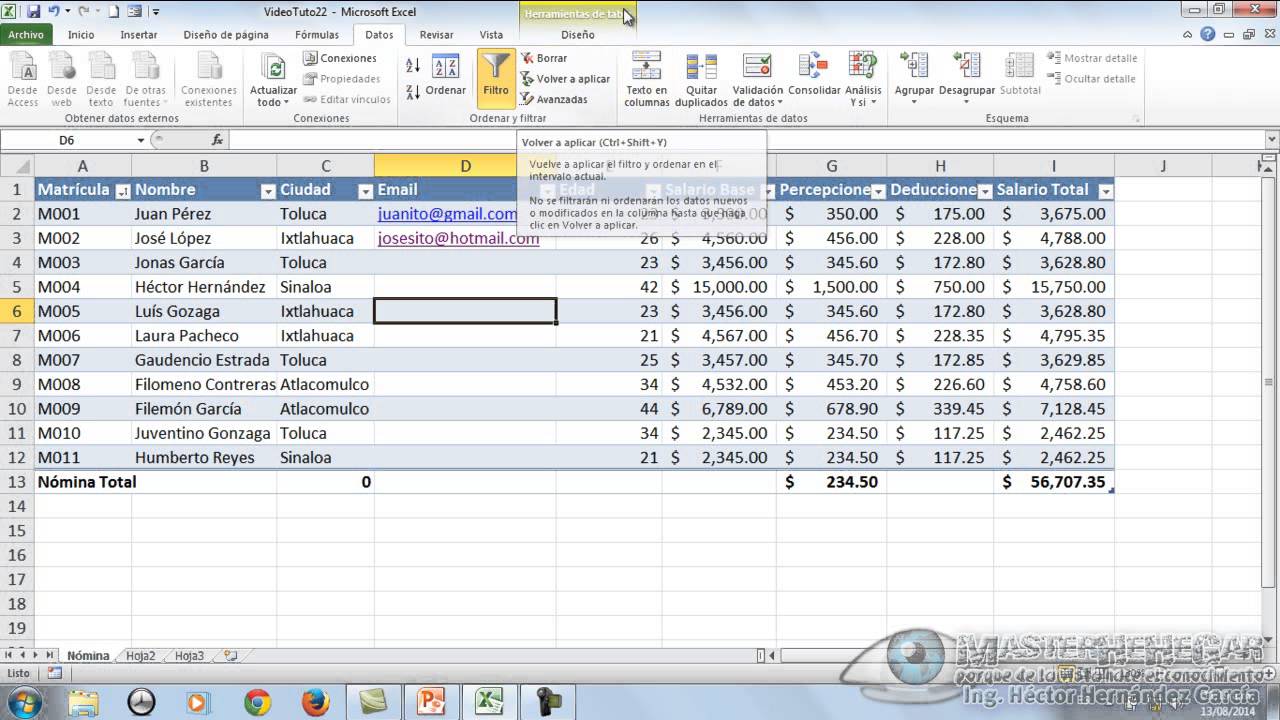Open Avanzadas filter options
Image resolution: width=1280 pixels, height=720 pixels.
pyautogui.click(x=554, y=99)
